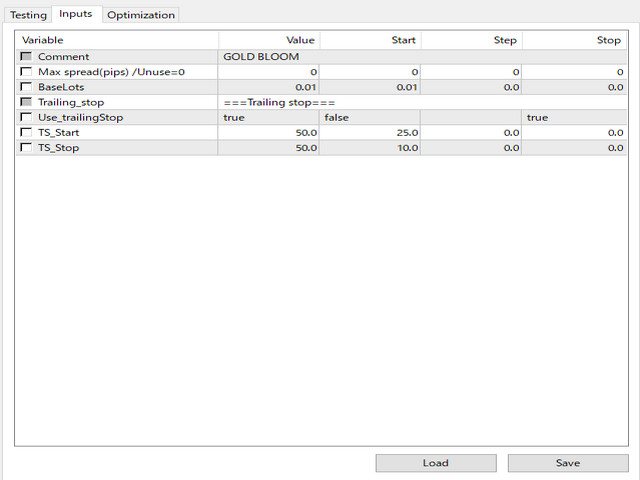Enable the TS_Start checkbox

point(26,132)
